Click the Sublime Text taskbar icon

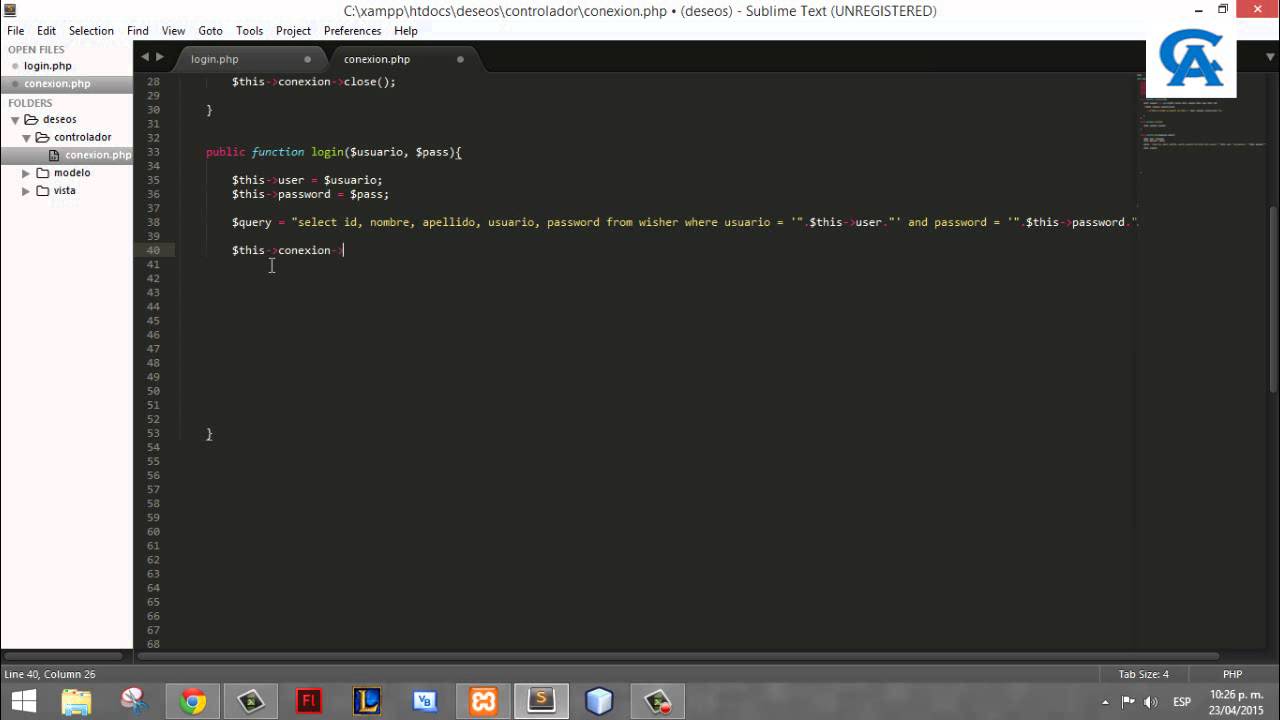pos(541,701)
